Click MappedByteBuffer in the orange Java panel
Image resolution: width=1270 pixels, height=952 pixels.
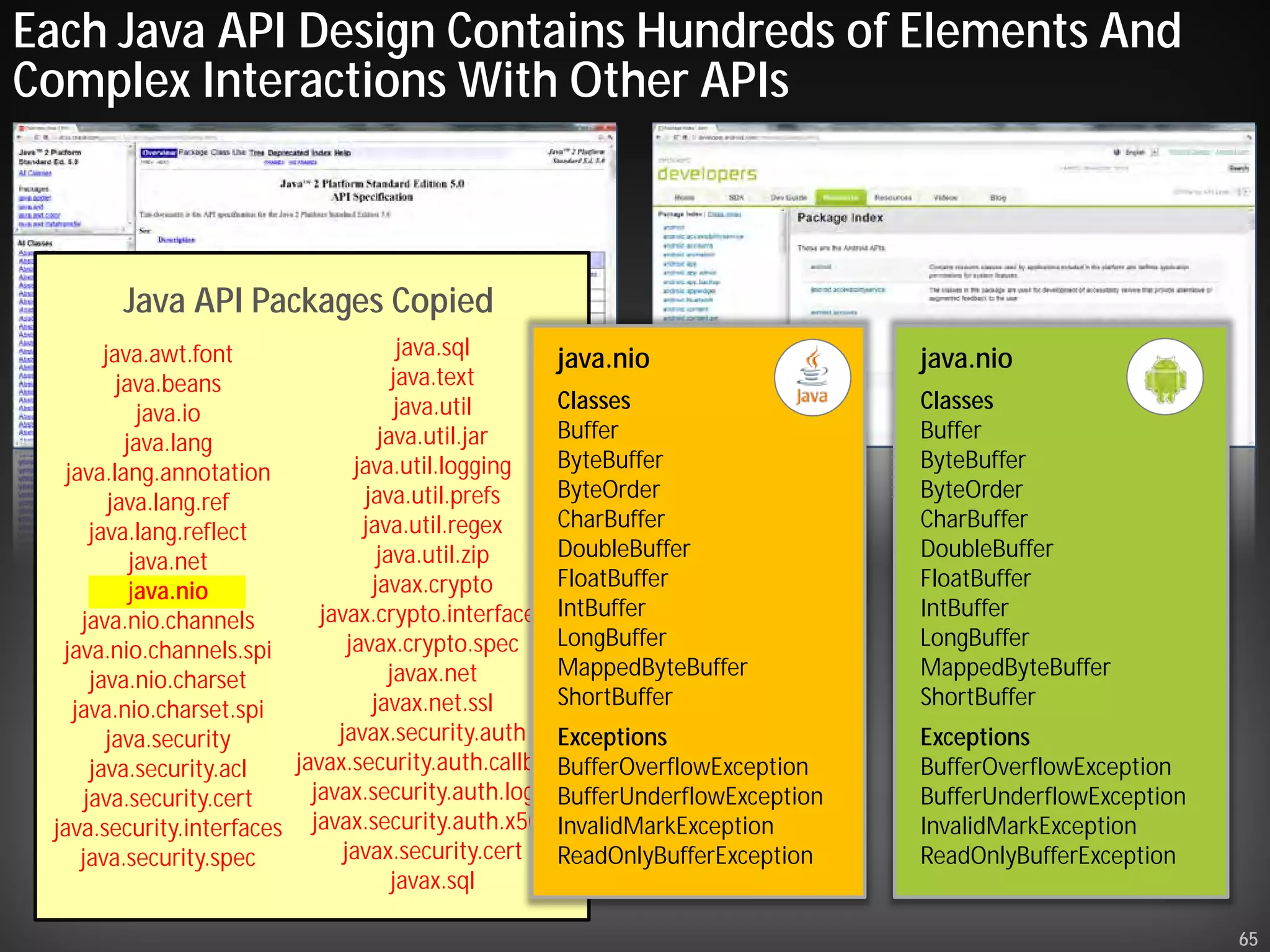tap(652, 668)
